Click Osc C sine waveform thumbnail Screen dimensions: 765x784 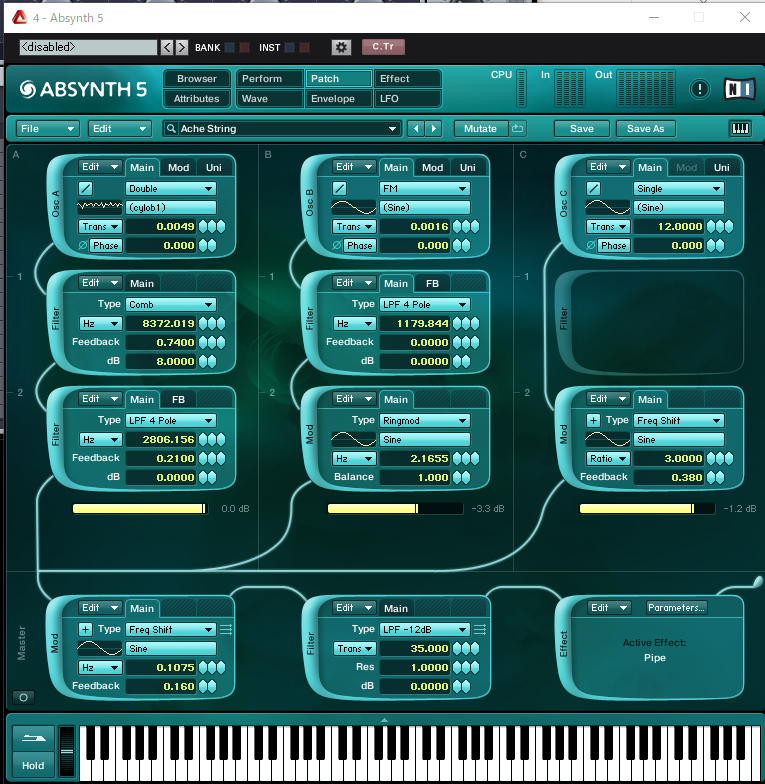tap(608, 207)
